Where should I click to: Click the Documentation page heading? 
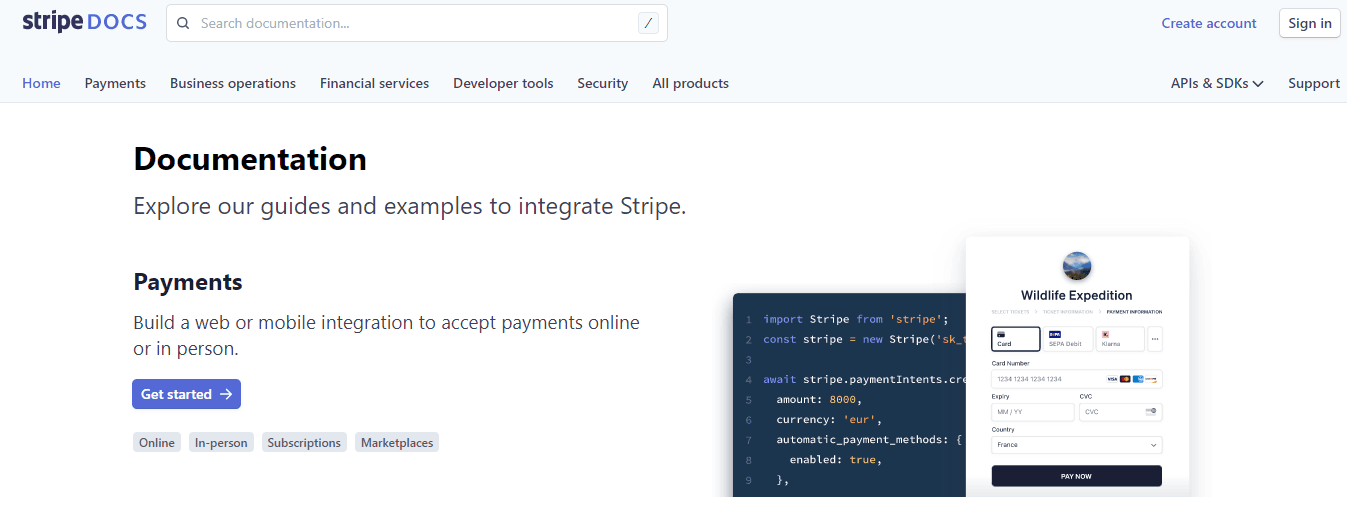pyautogui.click(x=250, y=159)
